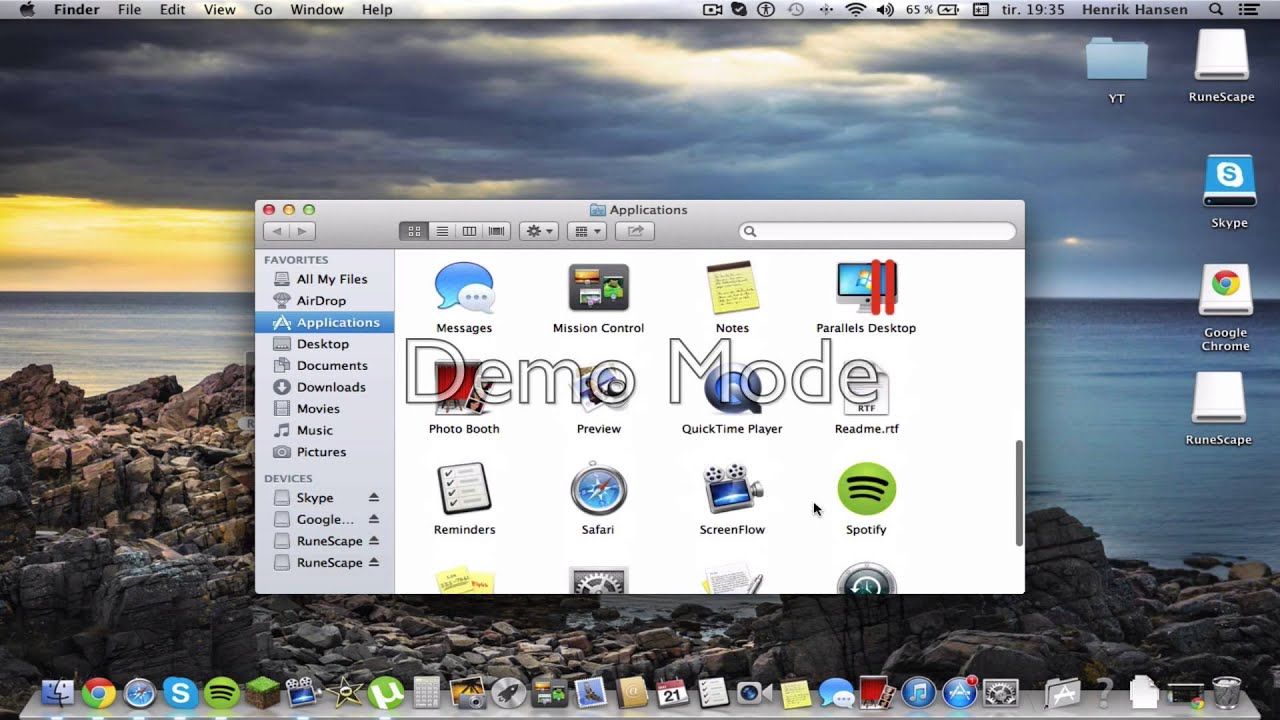The image size is (1280, 720).
Task: Click the Wi-Fi status menu icon
Action: pyautogui.click(x=855, y=10)
